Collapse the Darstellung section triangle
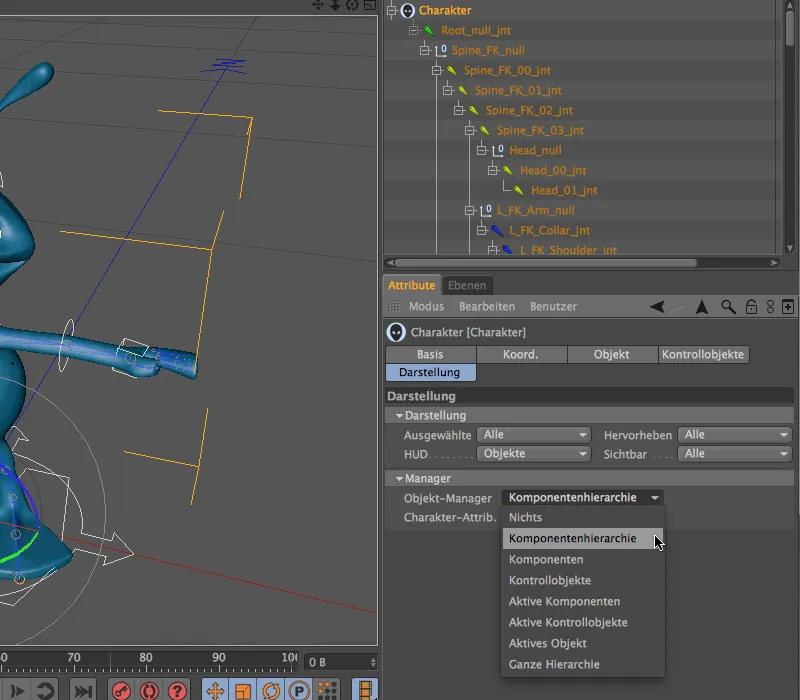This screenshot has width=800, height=700. pos(399,416)
